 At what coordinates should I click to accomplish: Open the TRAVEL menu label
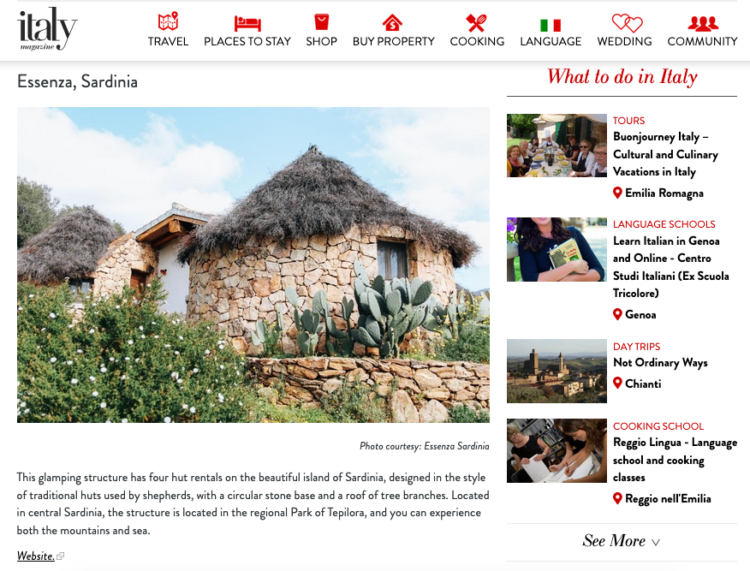[168, 42]
